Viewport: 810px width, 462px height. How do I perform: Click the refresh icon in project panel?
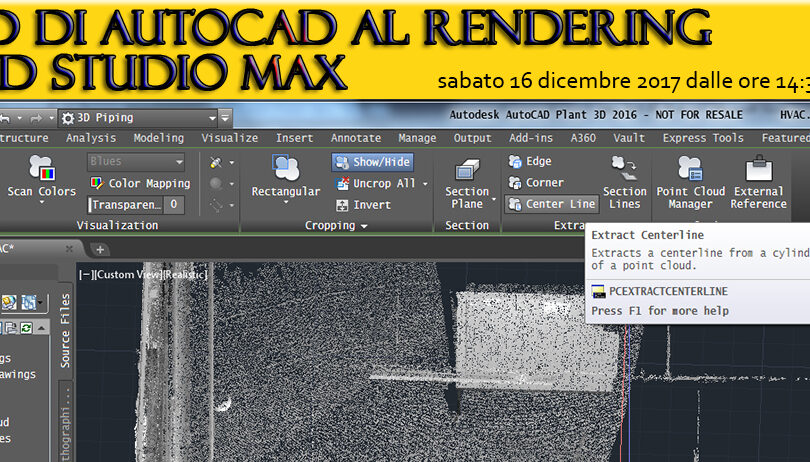pos(26,328)
